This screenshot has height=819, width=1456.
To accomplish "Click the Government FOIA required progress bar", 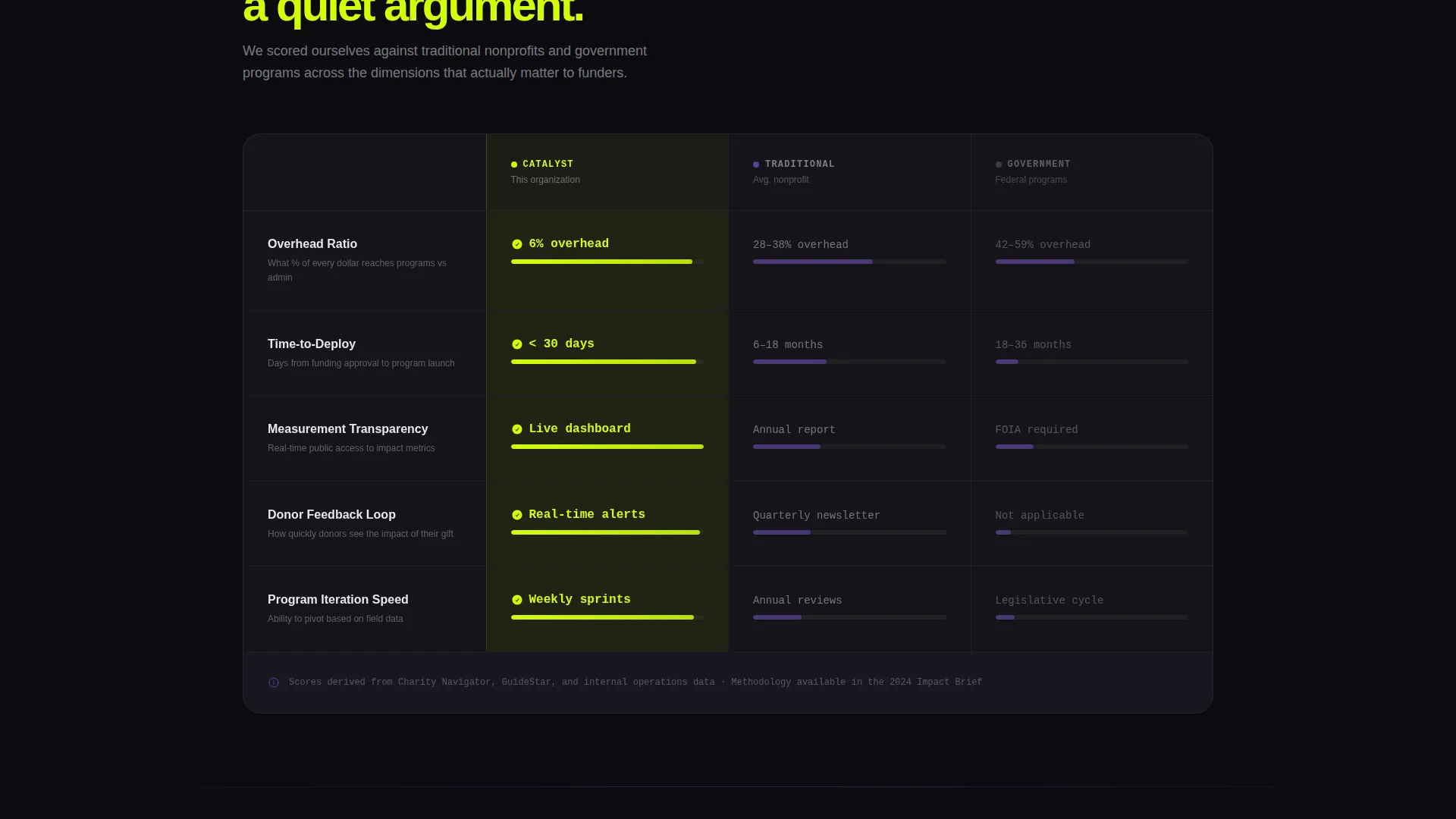I will point(1092,447).
